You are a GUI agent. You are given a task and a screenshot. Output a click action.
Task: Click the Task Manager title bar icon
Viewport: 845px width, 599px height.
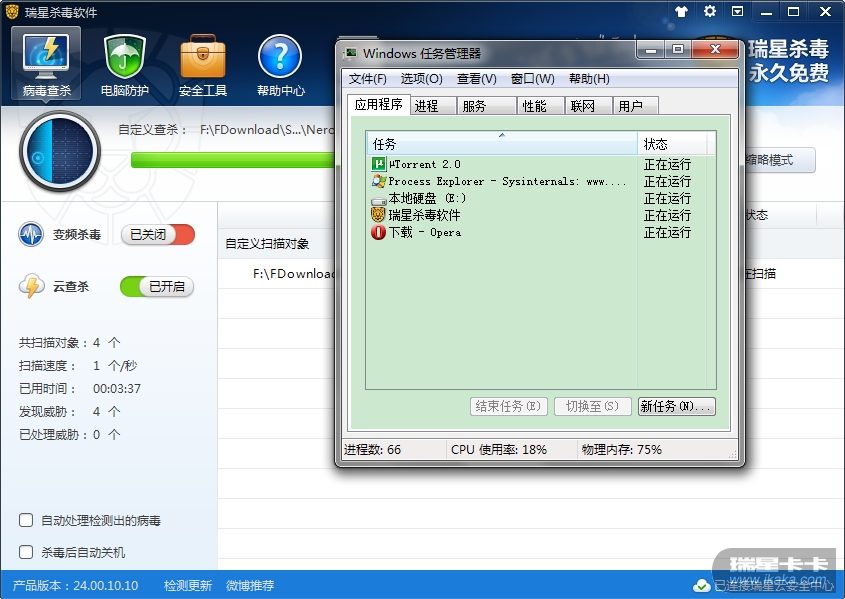[x=351, y=53]
